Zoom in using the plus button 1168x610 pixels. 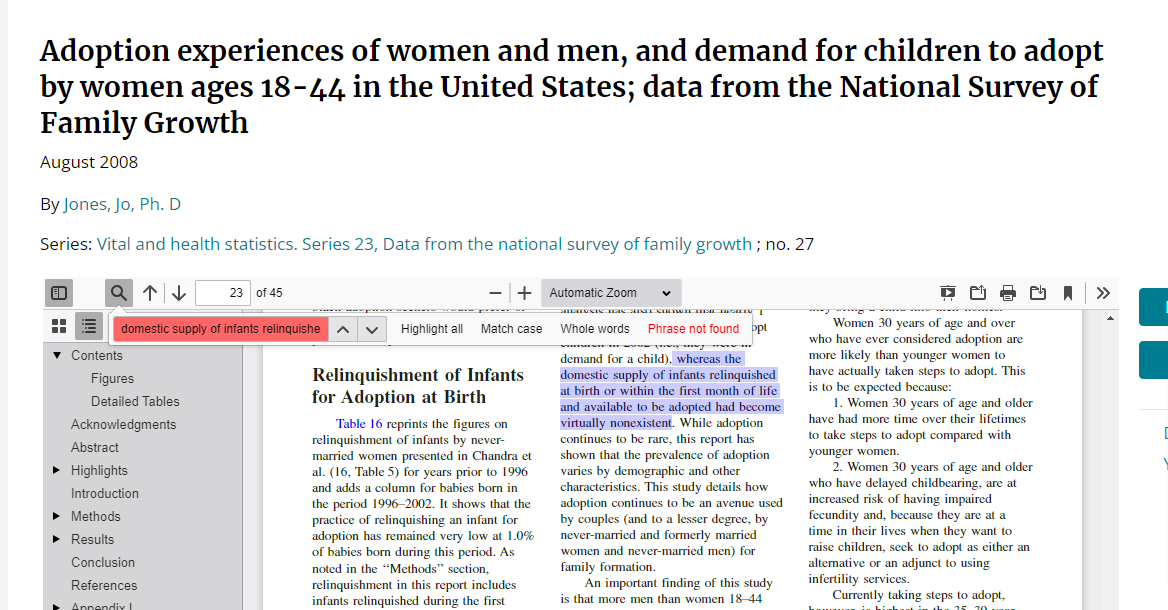click(x=524, y=293)
